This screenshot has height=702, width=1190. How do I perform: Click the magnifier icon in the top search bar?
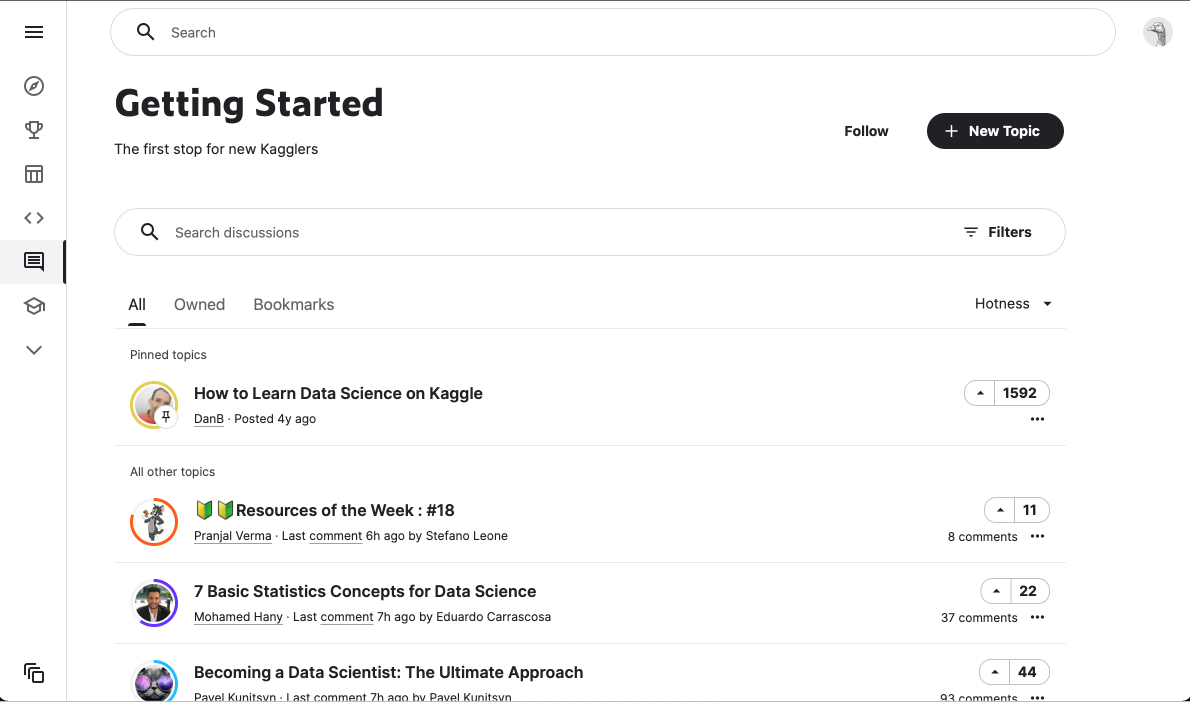click(145, 32)
